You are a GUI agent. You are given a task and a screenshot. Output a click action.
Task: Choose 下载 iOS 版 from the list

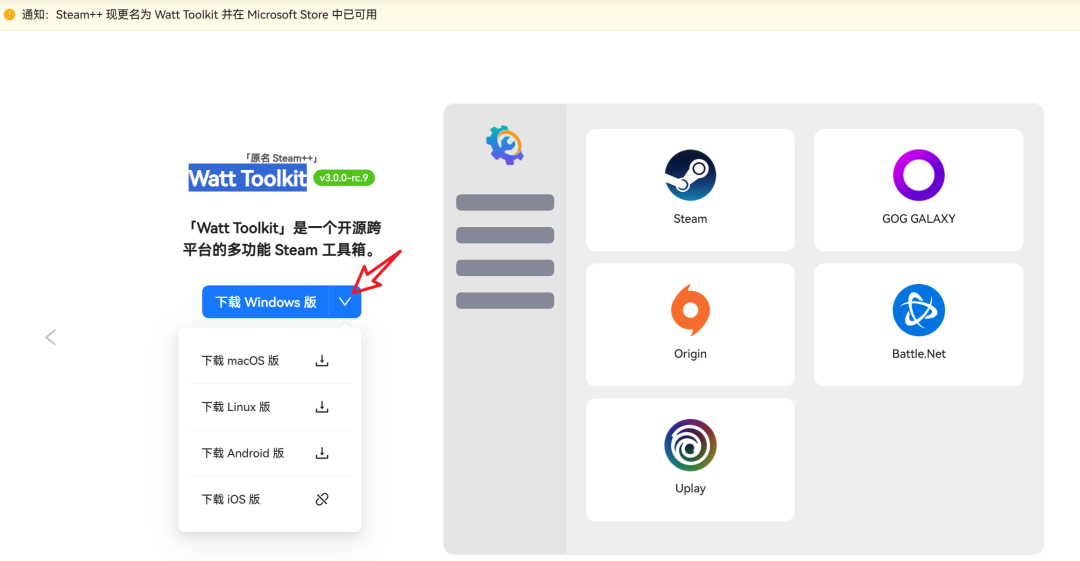(231, 499)
